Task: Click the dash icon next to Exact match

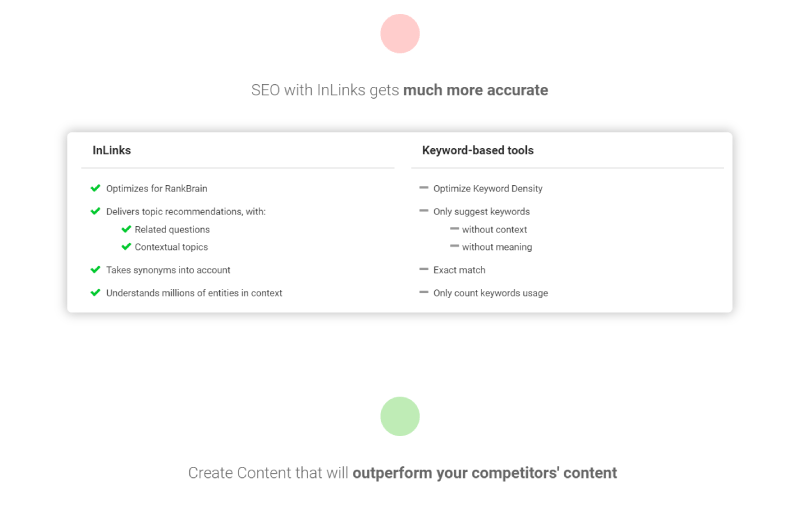Action: click(423, 269)
